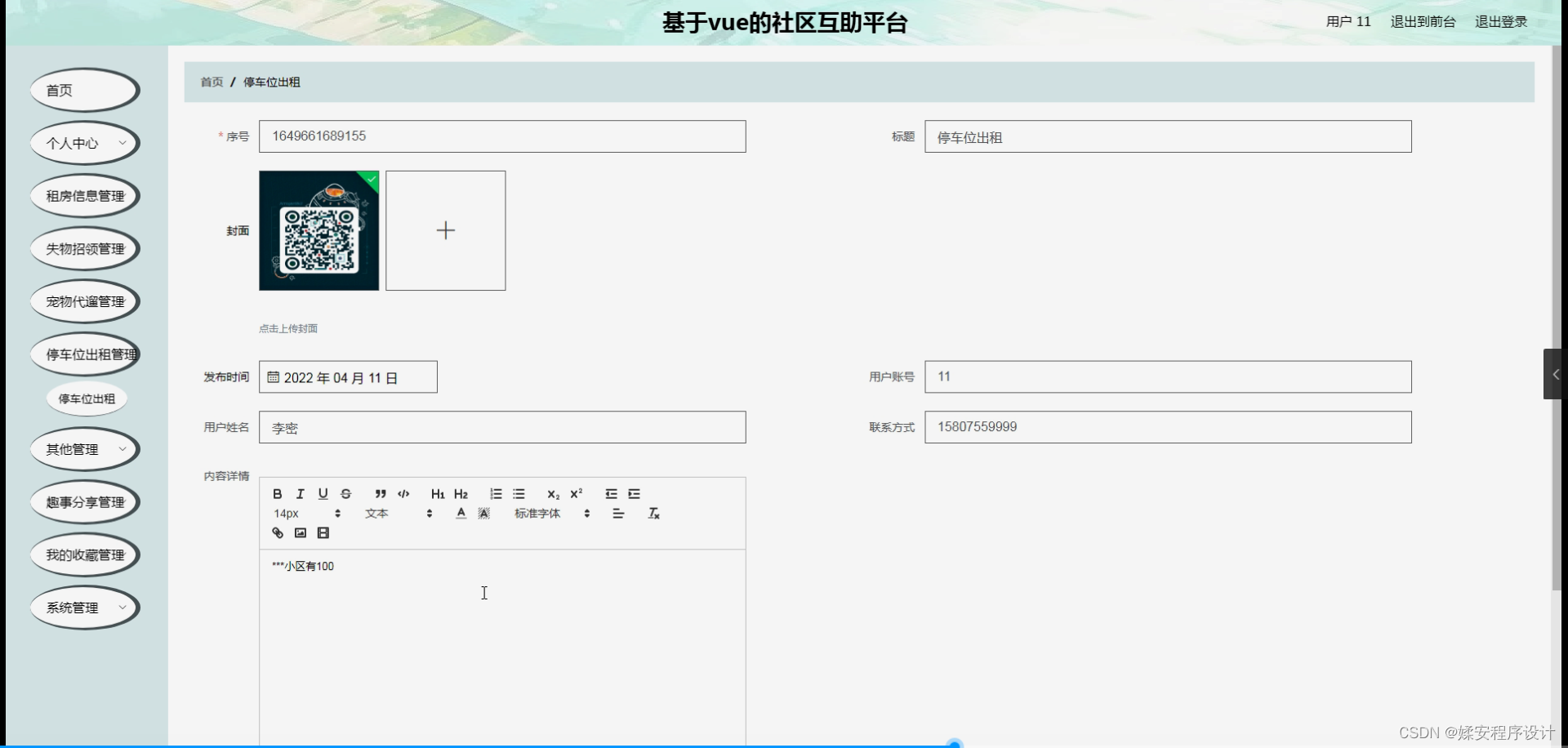Insert an image via the editor toolbar

click(301, 532)
